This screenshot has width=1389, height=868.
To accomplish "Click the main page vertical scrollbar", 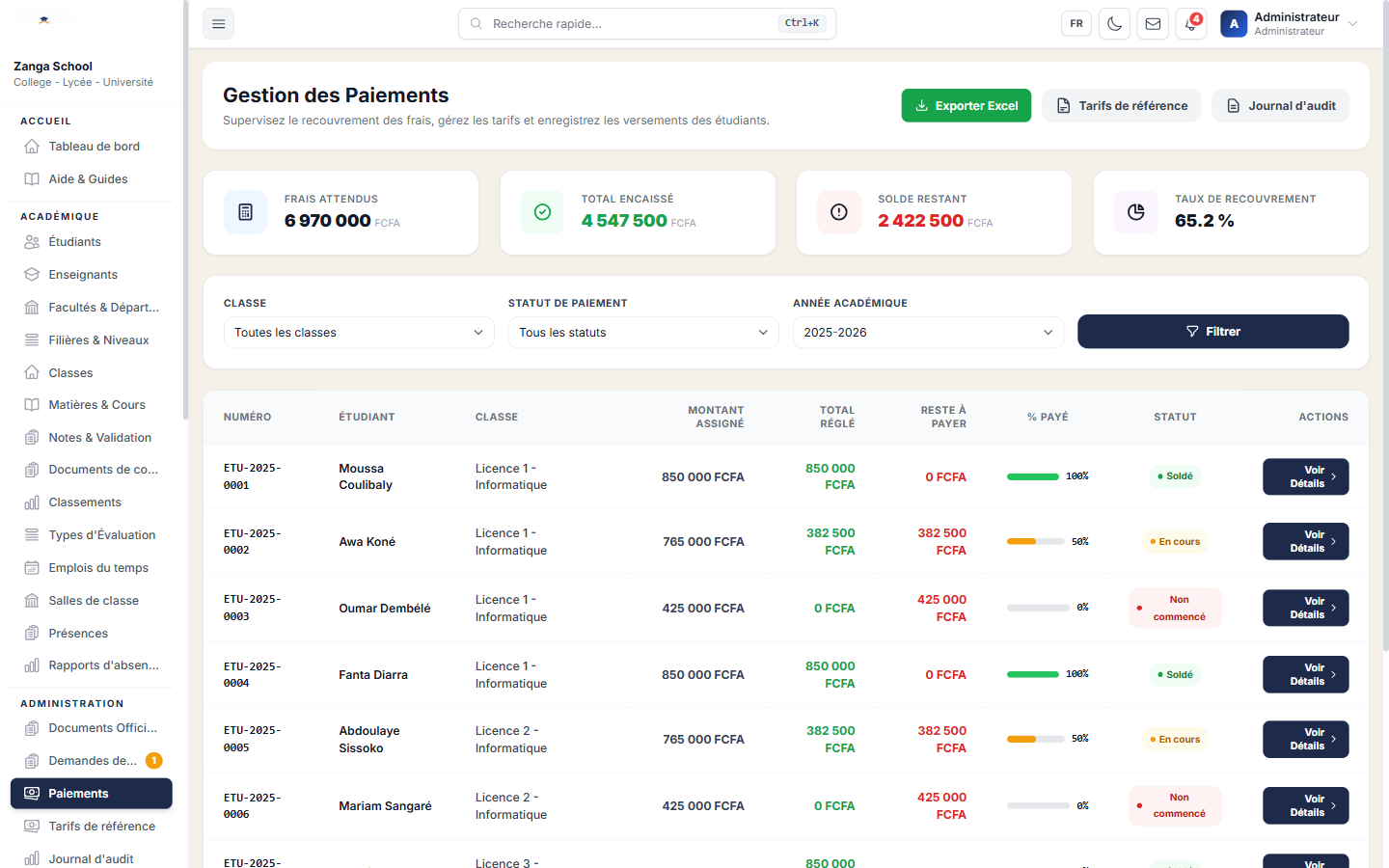I will (1385, 328).
